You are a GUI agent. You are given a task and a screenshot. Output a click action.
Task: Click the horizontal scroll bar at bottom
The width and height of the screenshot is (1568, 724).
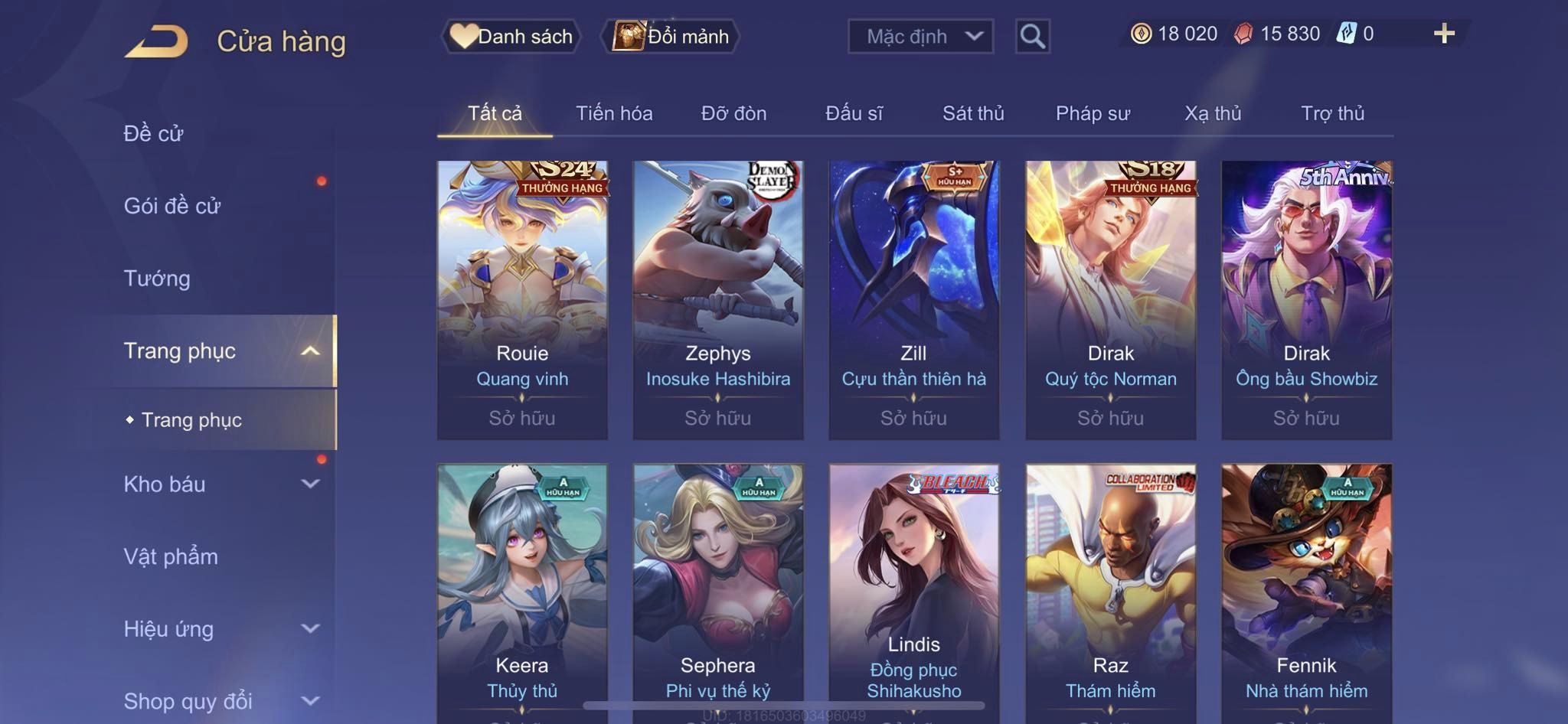click(x=783, y=705)
